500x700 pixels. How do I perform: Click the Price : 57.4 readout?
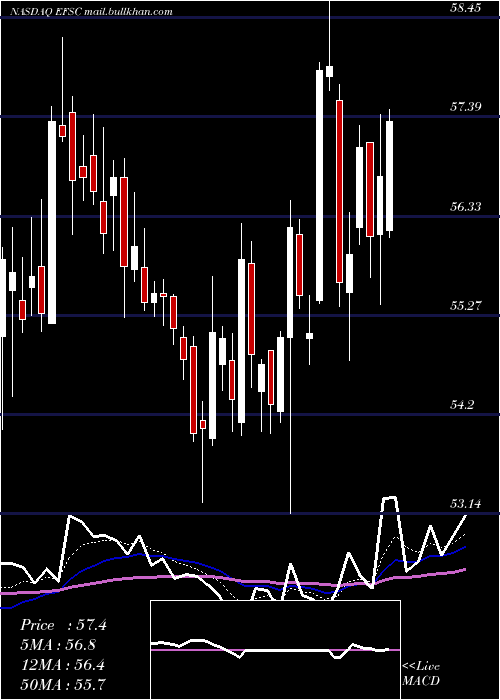(63, 625)
